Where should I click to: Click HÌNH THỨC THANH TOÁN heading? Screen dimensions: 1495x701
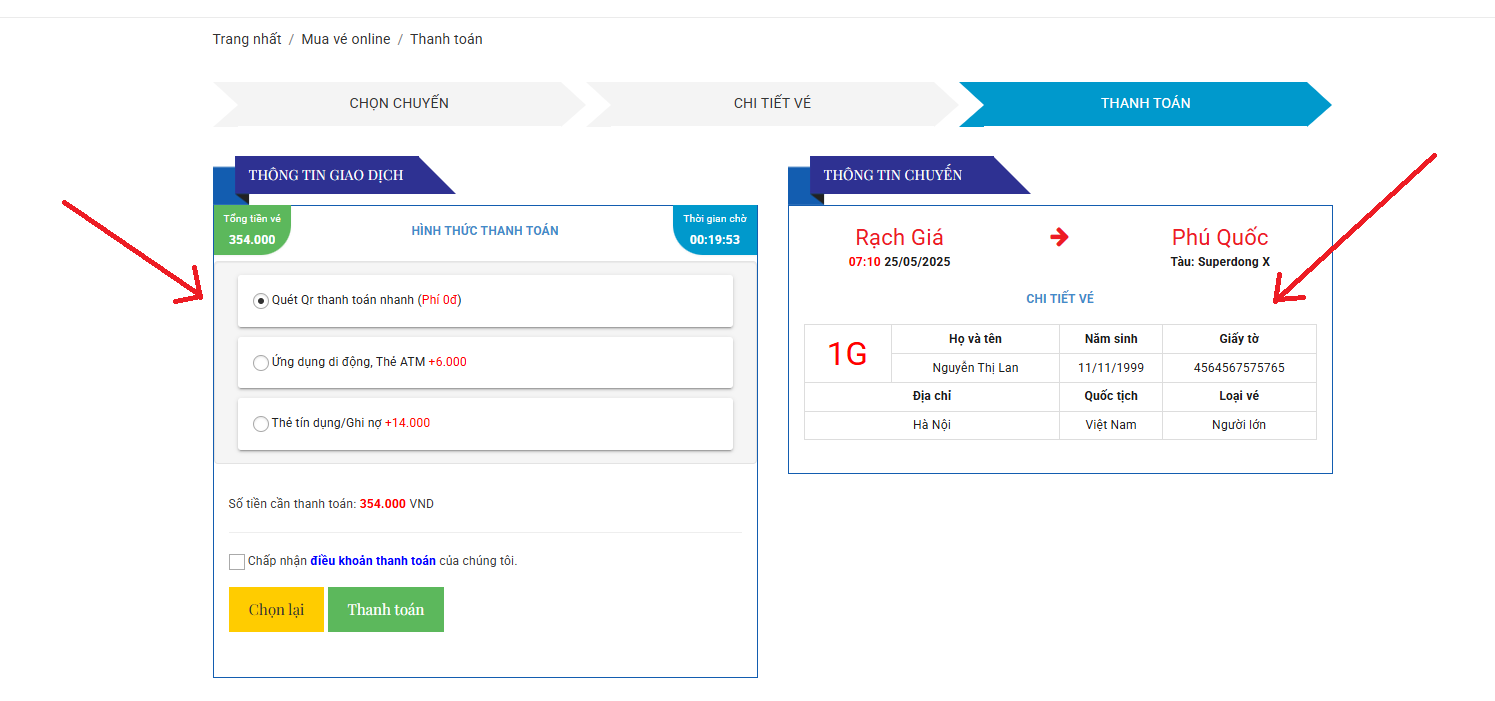point(485,231)
